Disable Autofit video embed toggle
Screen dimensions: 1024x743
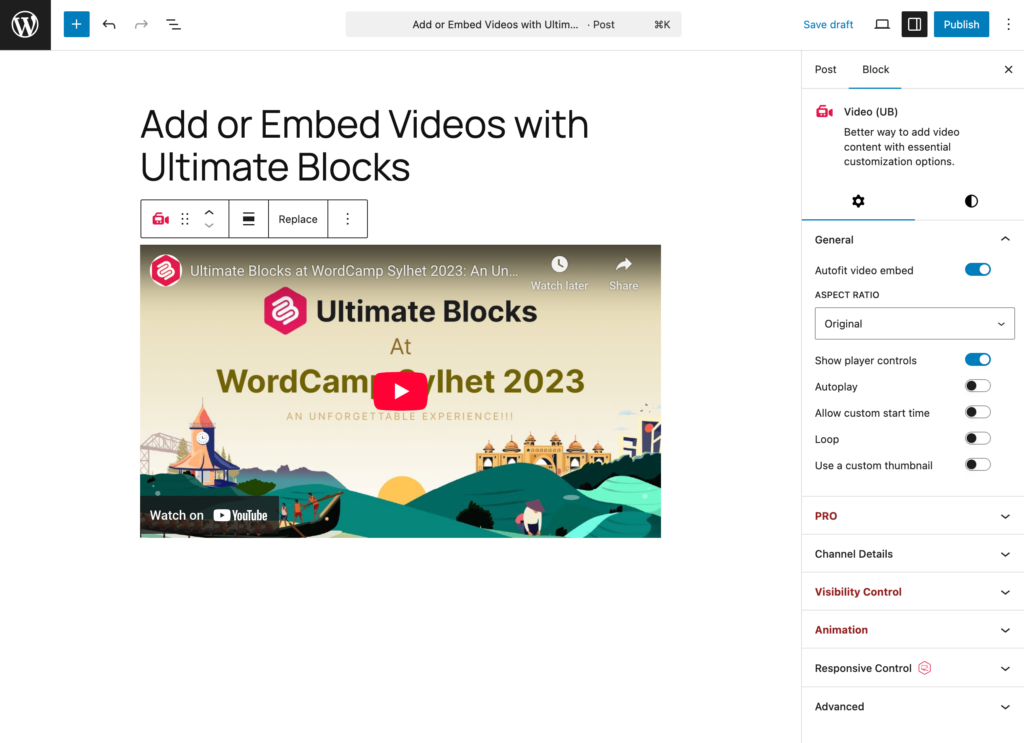pyautogui.click(x=977, y=270)
